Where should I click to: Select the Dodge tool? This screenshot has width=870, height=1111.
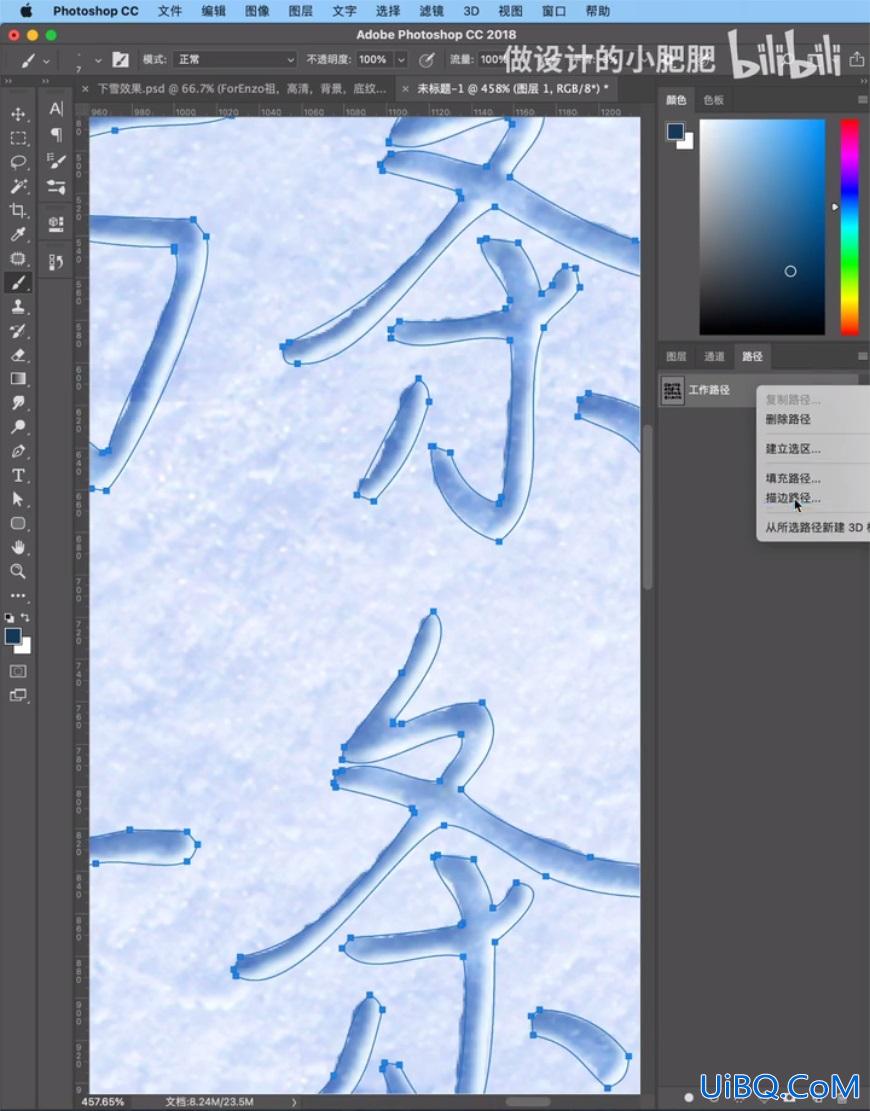click(x=18, y=427)
